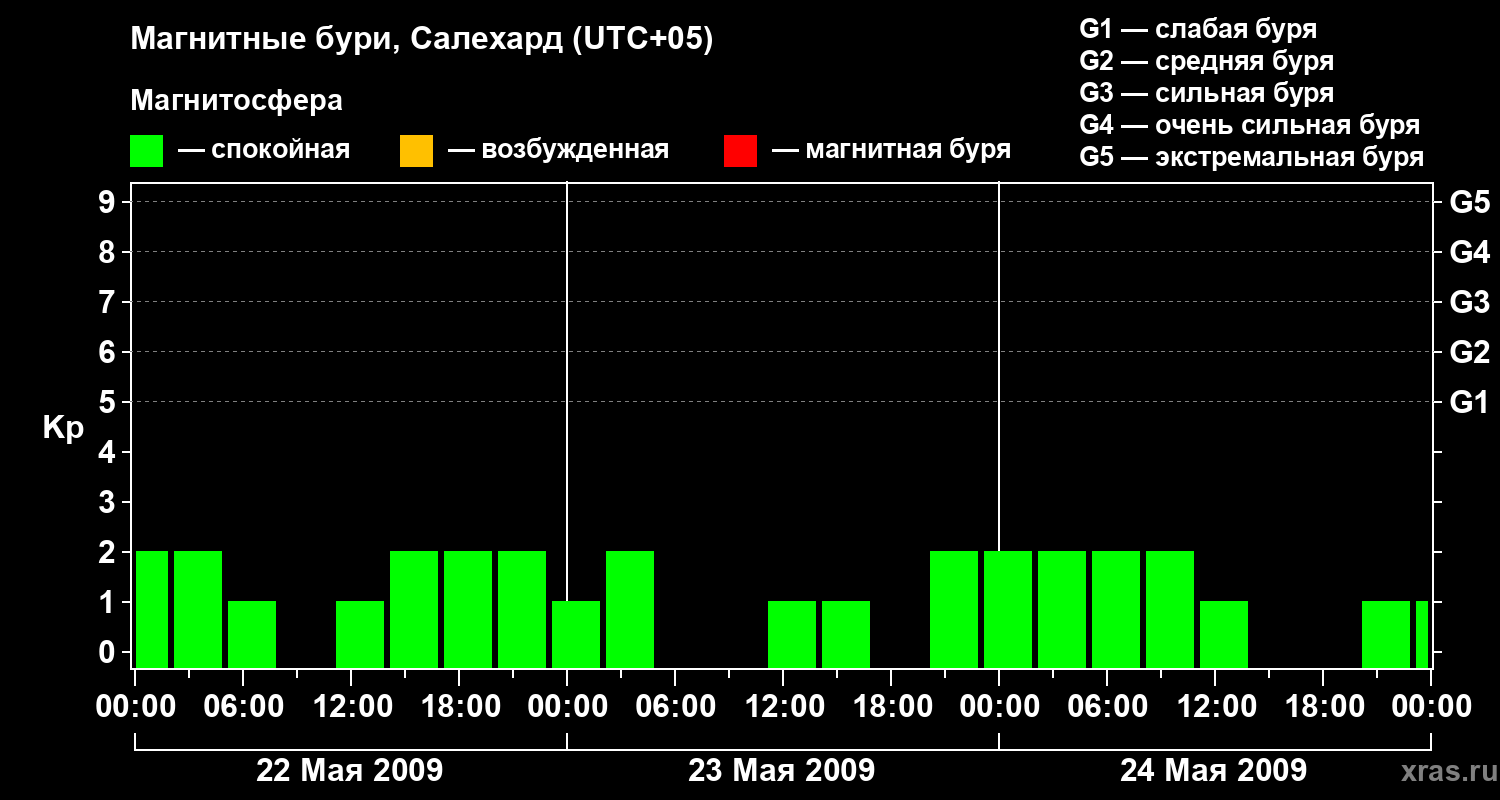Click the '18:00' time label of 24 Мая

pos(1323,706)
